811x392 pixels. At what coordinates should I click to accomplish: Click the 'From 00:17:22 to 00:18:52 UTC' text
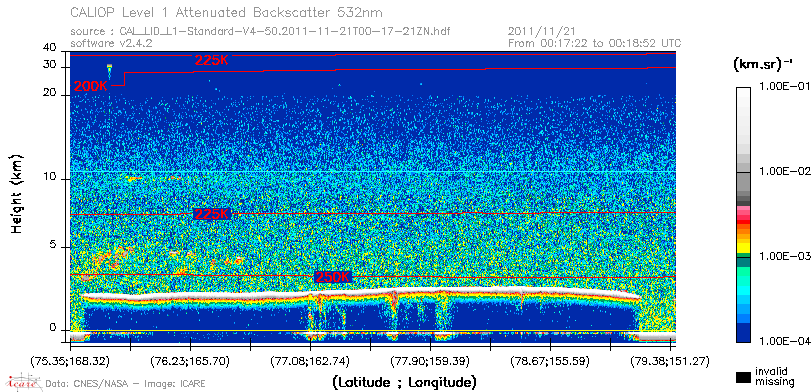click(594, 43)
